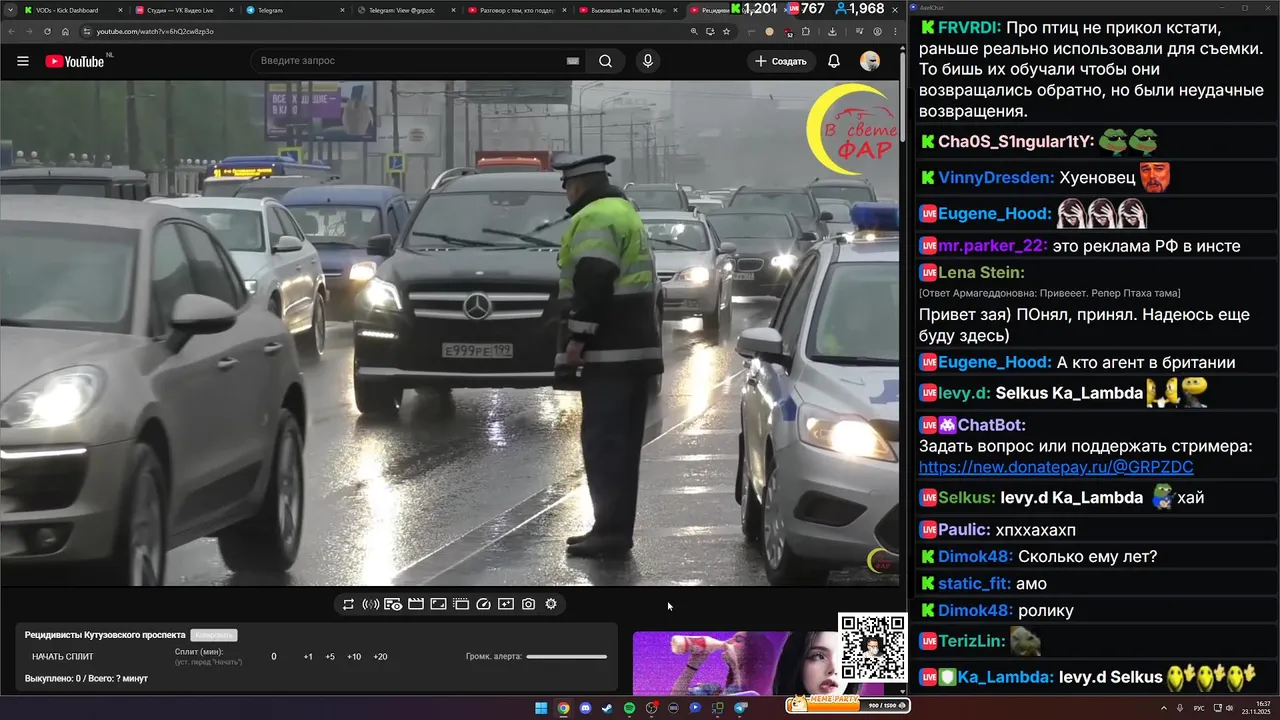Click Paulic username in chat
This screenshot has width=1280, height=720.
click(964, 530)
